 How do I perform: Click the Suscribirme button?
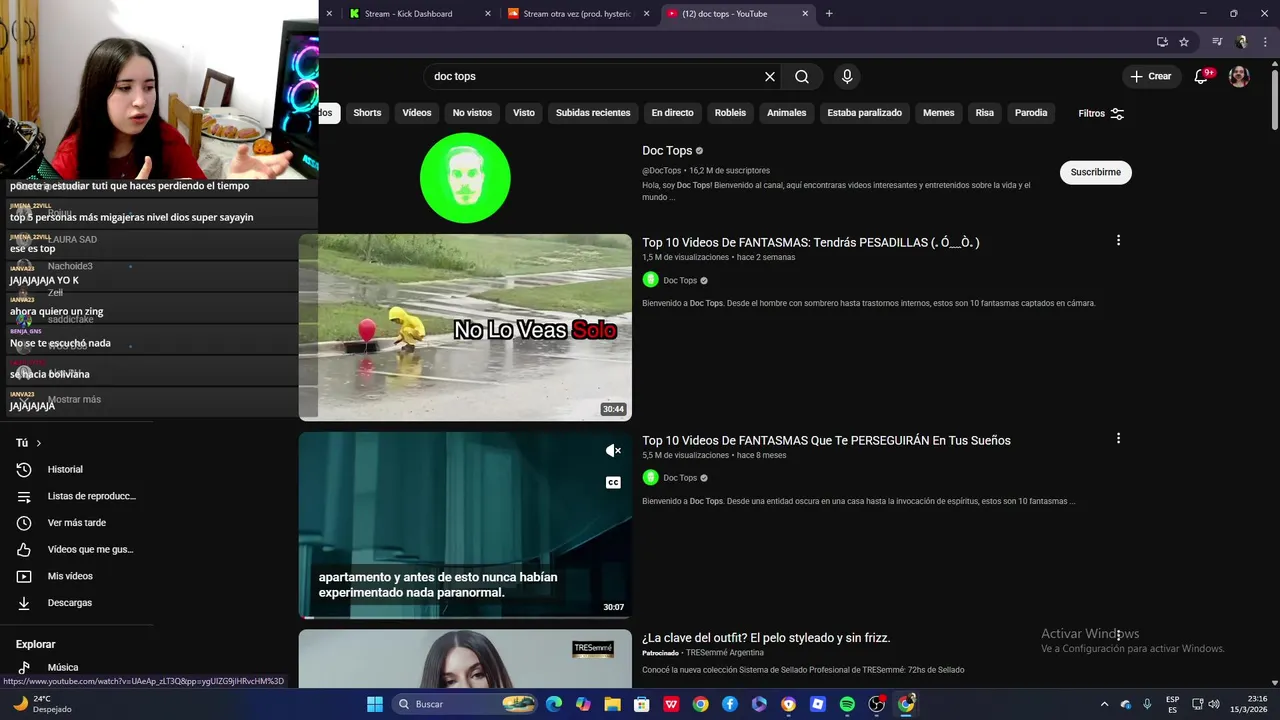(x=1095, y=172)
